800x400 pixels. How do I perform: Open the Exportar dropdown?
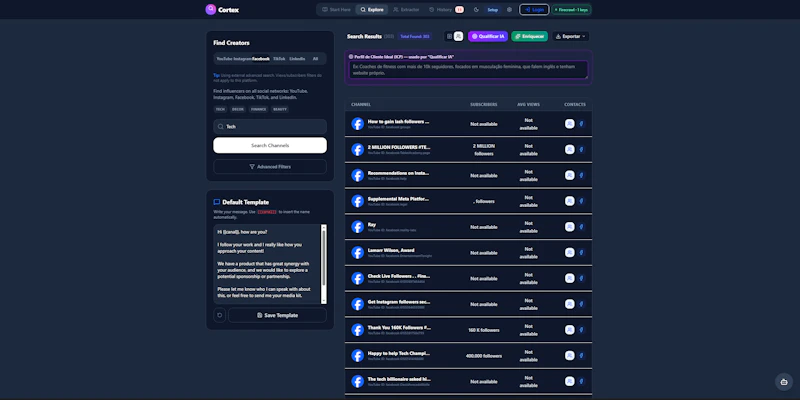tap(570, 36)
